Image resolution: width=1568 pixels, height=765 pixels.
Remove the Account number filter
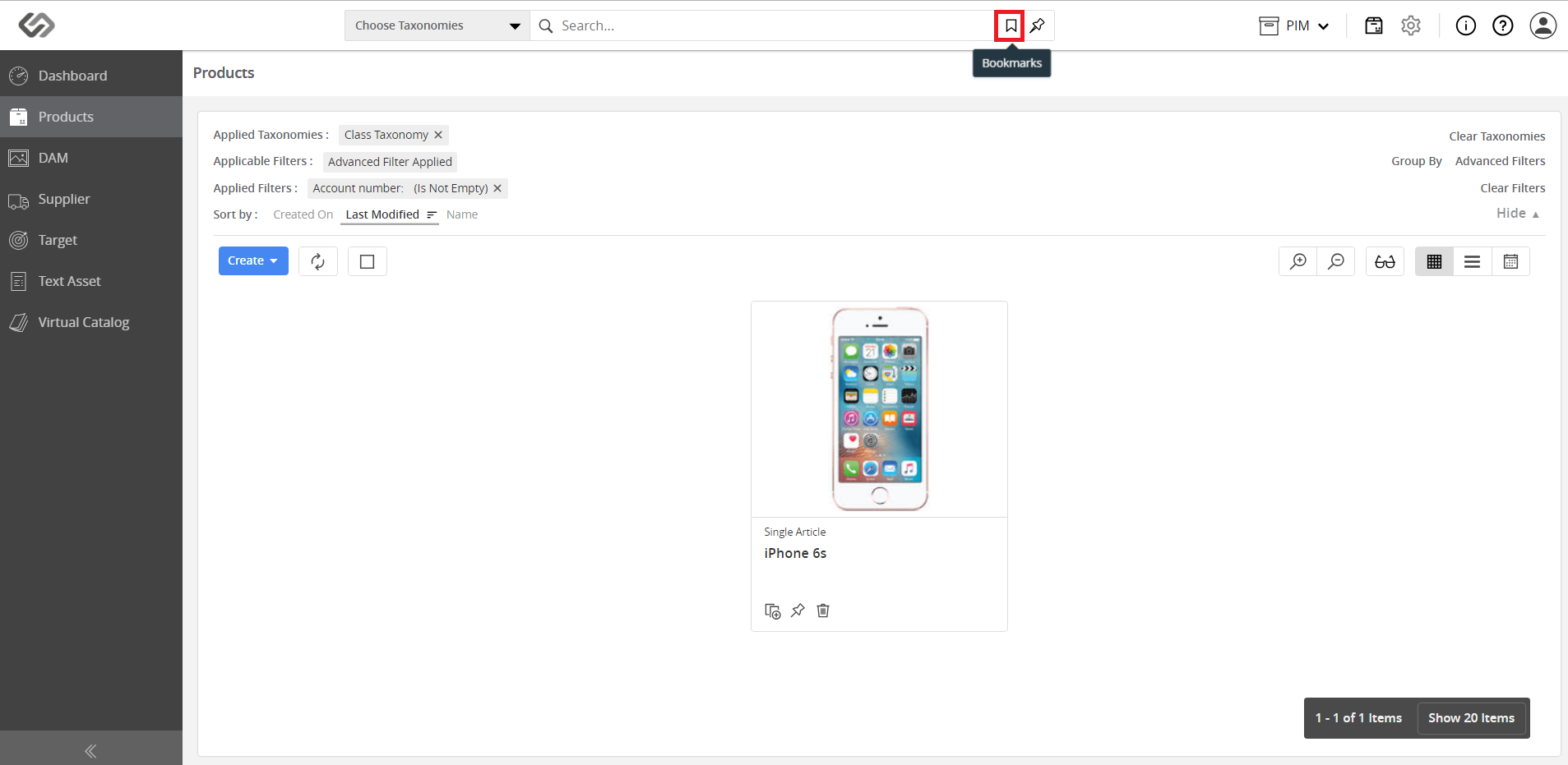[497, 188]
